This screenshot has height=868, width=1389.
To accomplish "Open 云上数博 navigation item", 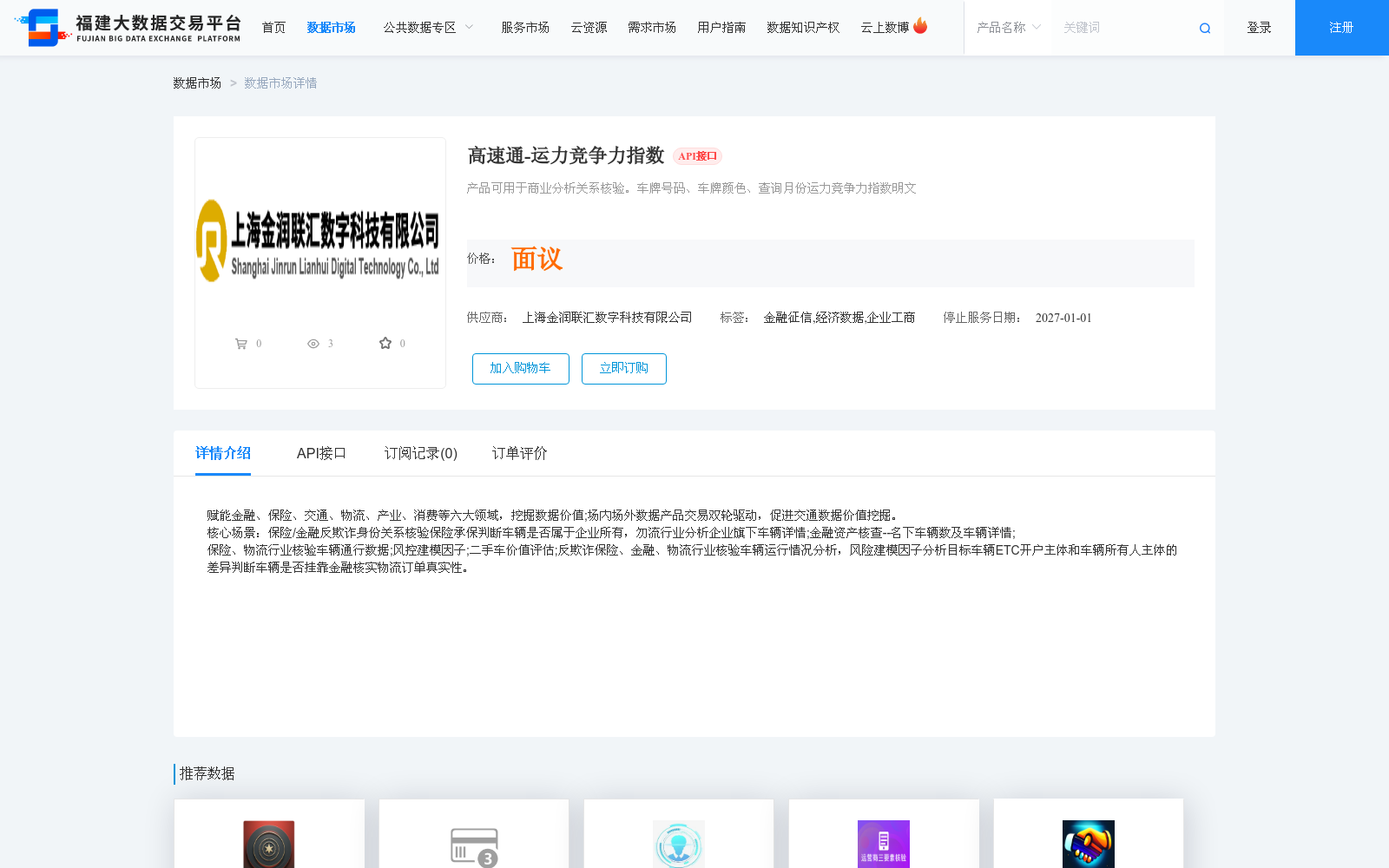I will pos(885,28).
